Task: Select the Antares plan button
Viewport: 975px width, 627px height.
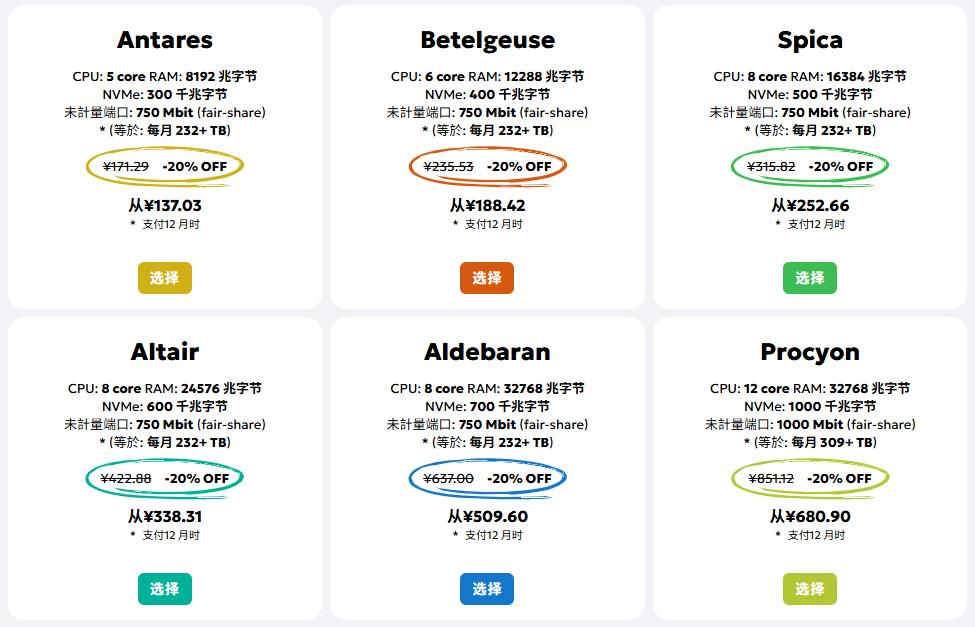Action: point(164,278)
